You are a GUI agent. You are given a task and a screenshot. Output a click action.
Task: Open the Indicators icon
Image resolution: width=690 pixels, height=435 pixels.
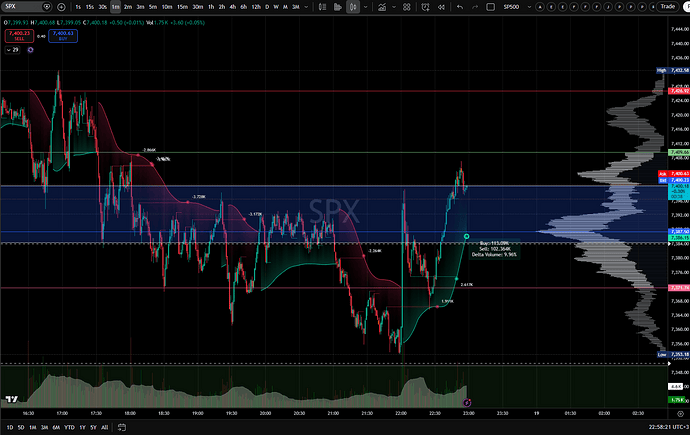(x=382, y=7)
